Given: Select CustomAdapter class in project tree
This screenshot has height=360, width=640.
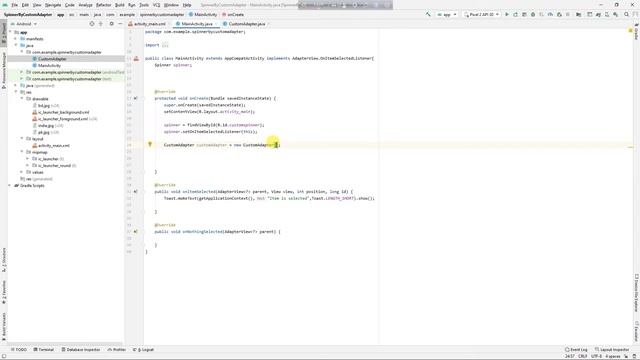Looking at the screenshot, I should [x=52, y=59].
